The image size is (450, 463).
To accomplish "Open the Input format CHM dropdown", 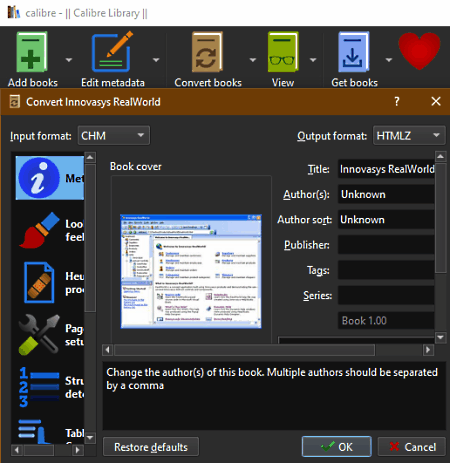I will (114, 136).
